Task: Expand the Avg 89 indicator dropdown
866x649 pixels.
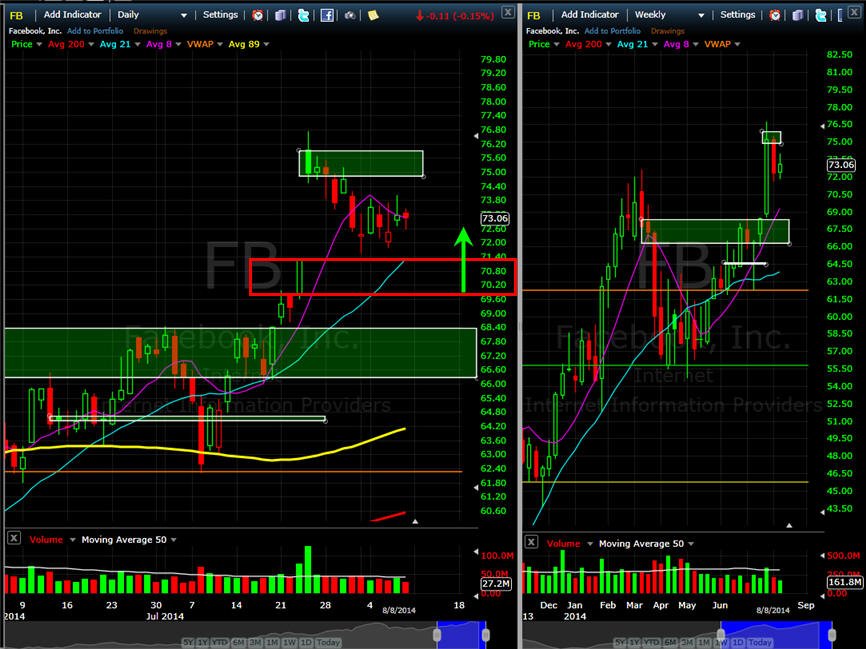Action: coord(266,44)
